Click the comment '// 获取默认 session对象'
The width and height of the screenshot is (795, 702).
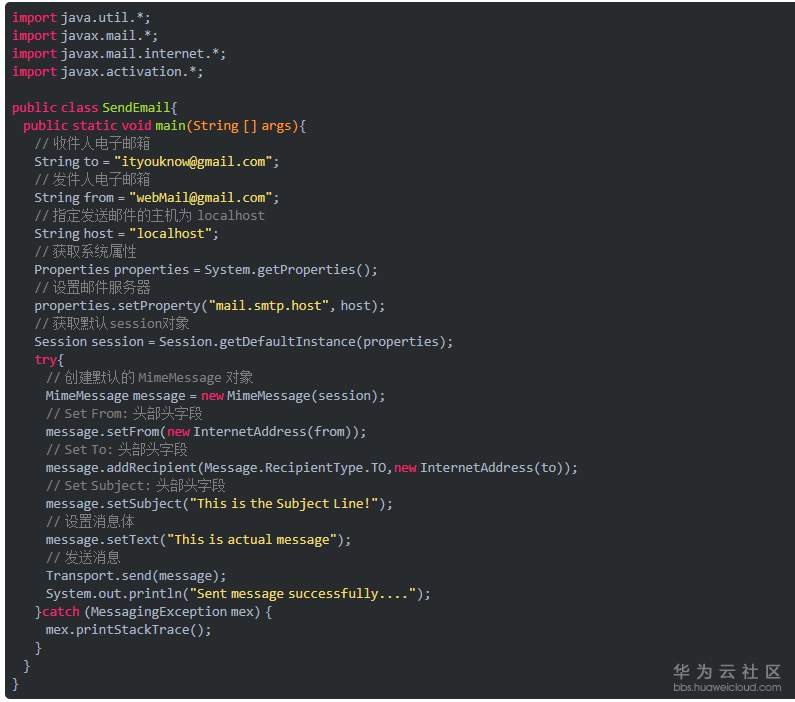point(112,323)
